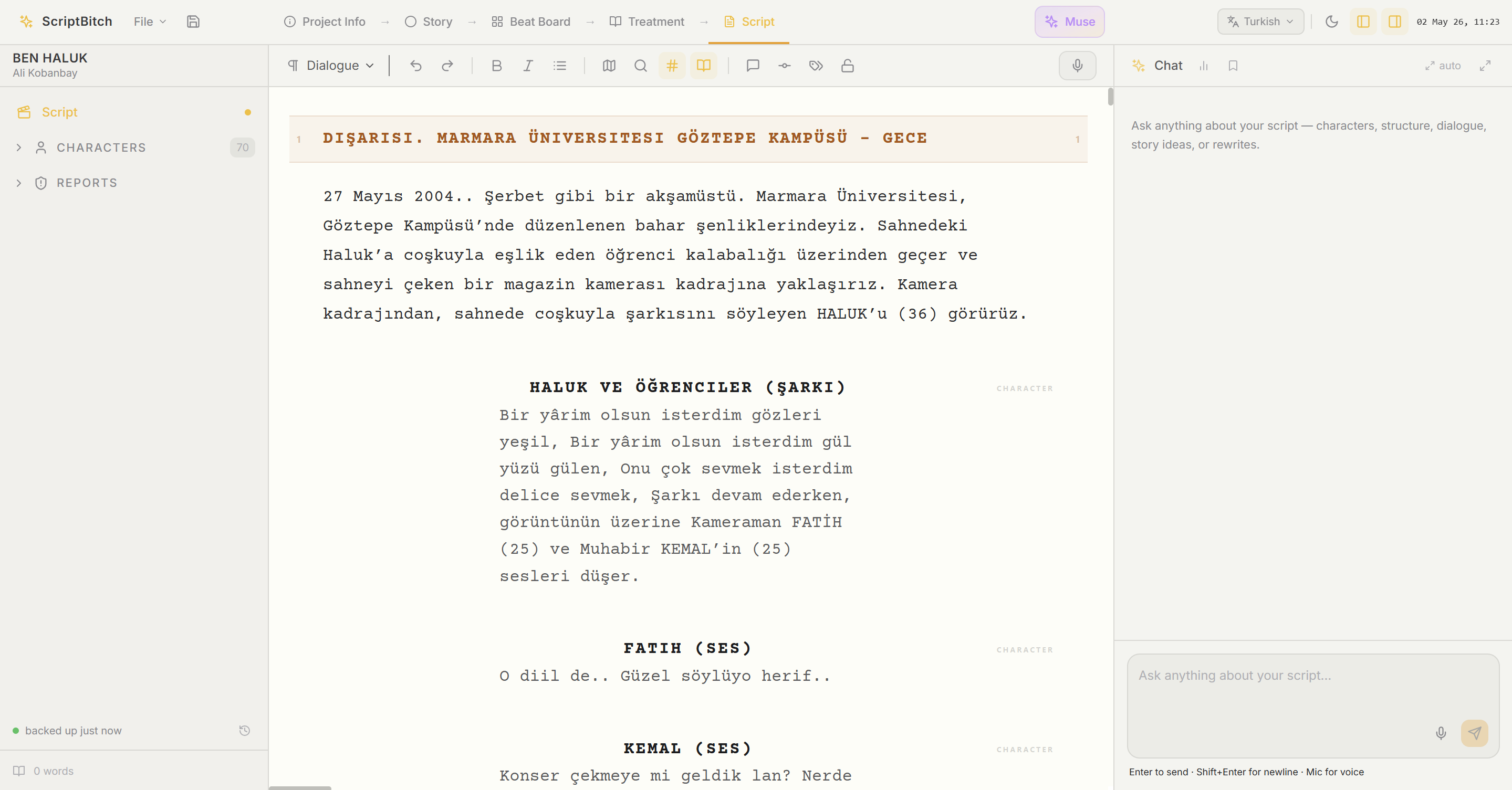The image size is (1512, 790).
Task: Undo the last edit
Action: click(x=415, y=66)
